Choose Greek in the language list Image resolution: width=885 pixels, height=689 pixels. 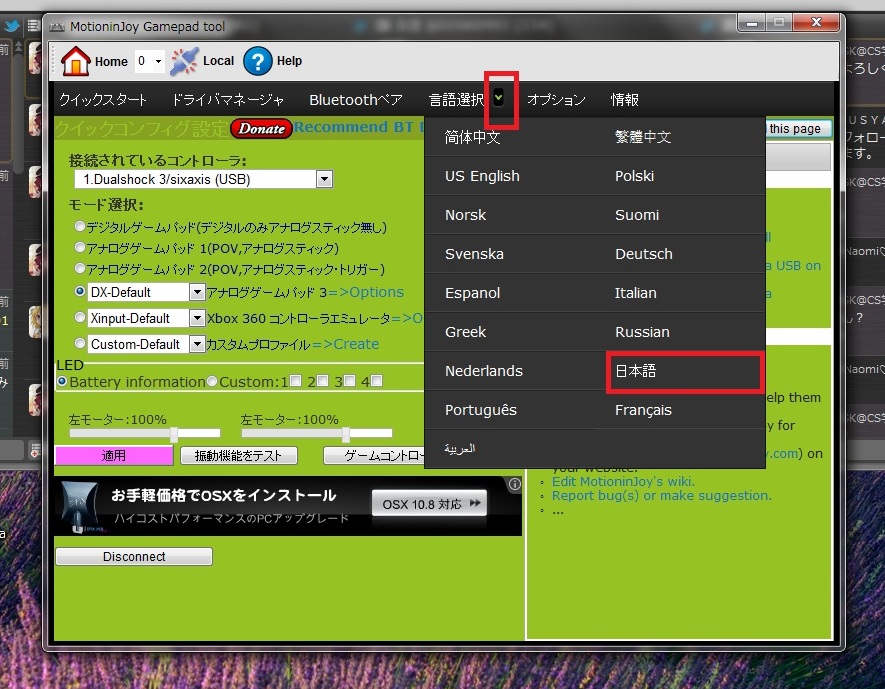510,332
